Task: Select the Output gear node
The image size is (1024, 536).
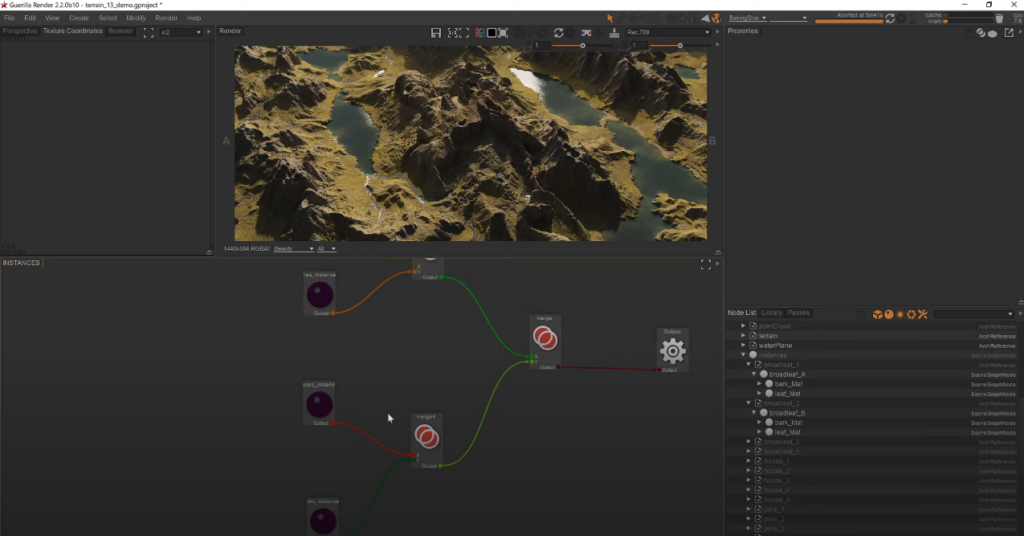Action: coord(672,350)
